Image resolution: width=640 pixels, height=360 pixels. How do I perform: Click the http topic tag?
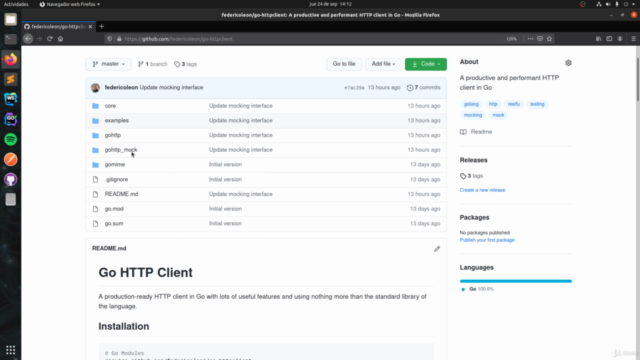coord(493,104)
